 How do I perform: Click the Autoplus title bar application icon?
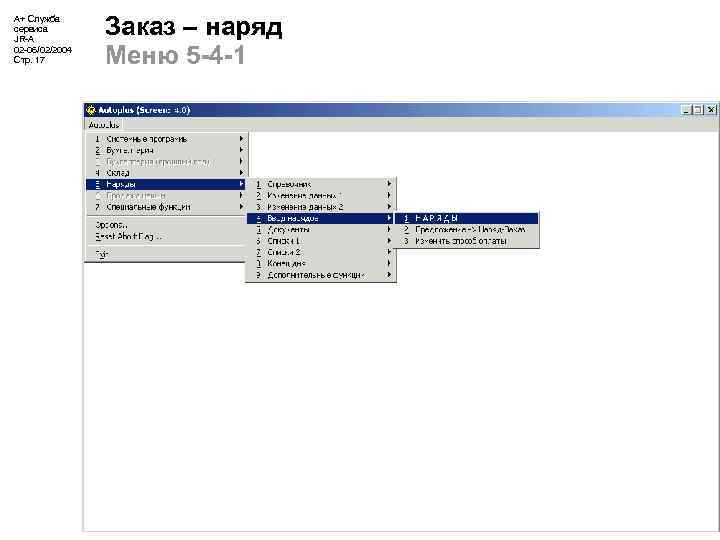[x=91, y=110]
